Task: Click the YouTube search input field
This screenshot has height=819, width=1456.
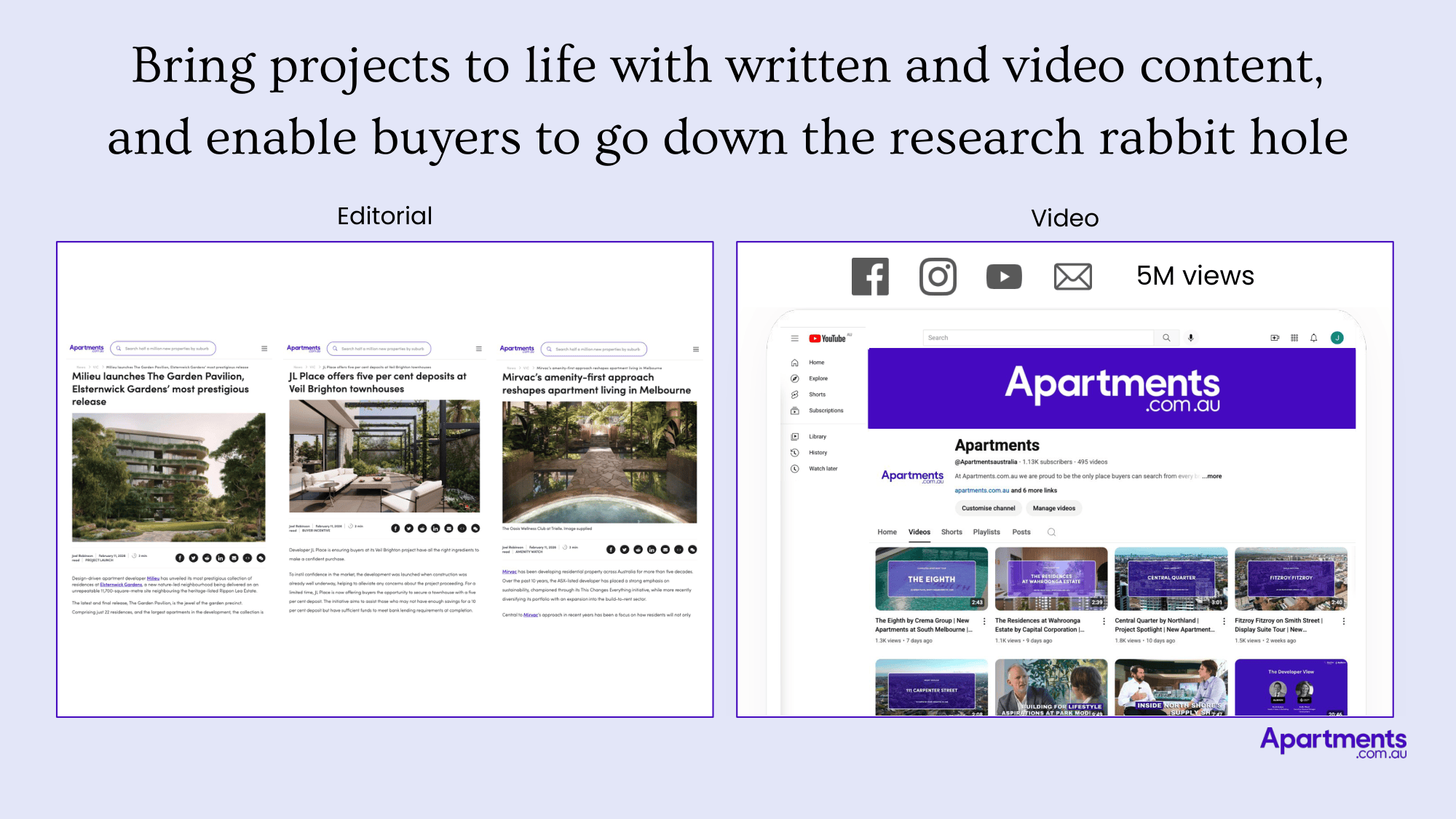Action: click(1037, 338)
